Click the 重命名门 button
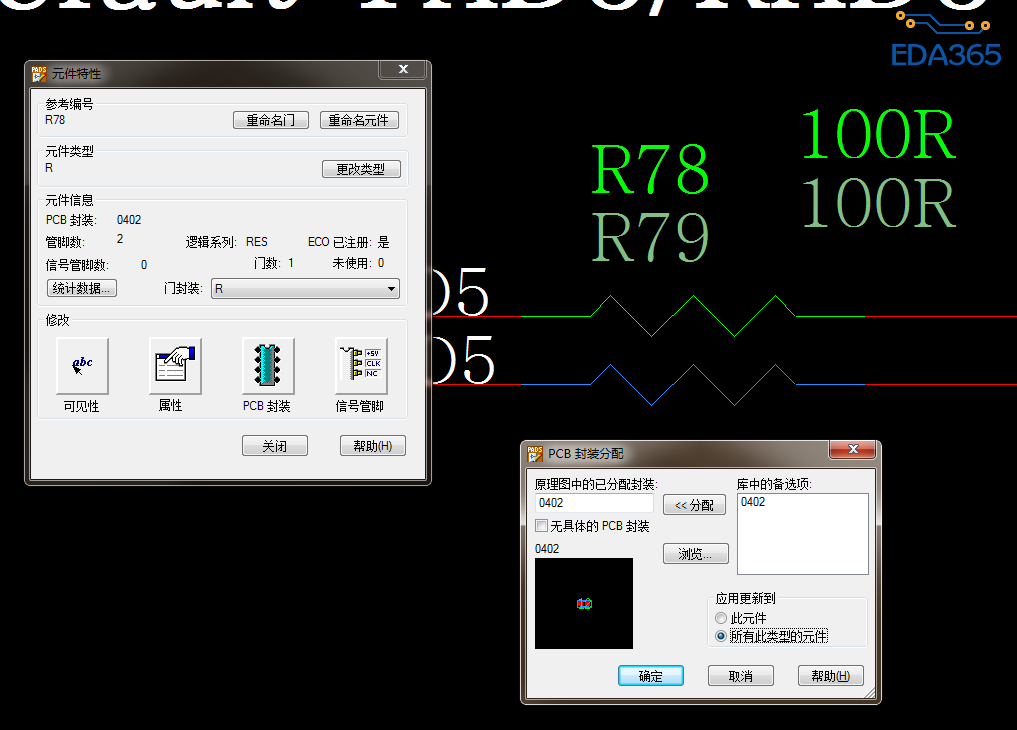Screen dimensions: 1017x730 click(270, 120)
